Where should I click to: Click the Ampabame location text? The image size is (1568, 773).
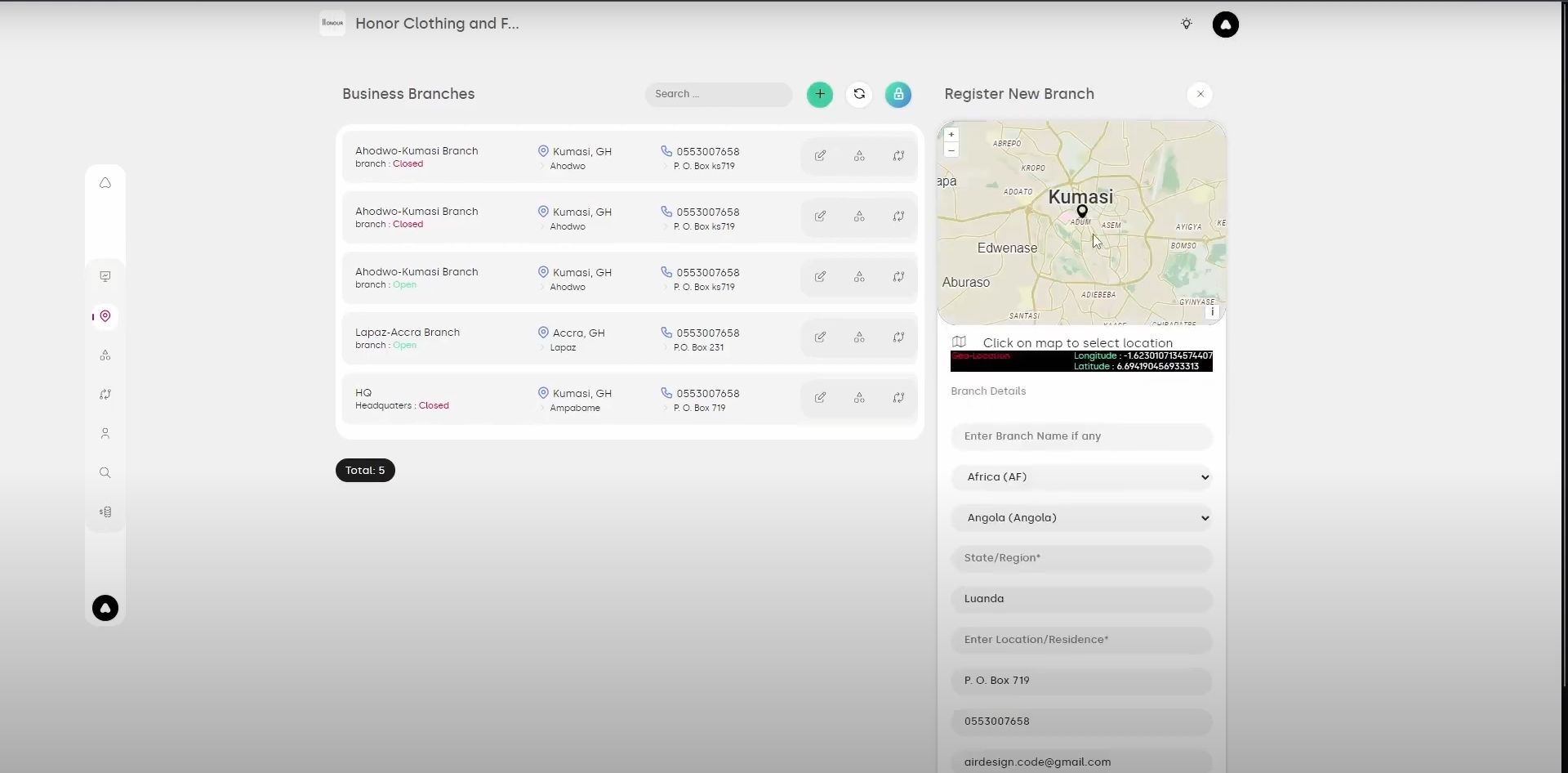pos(575,408)
